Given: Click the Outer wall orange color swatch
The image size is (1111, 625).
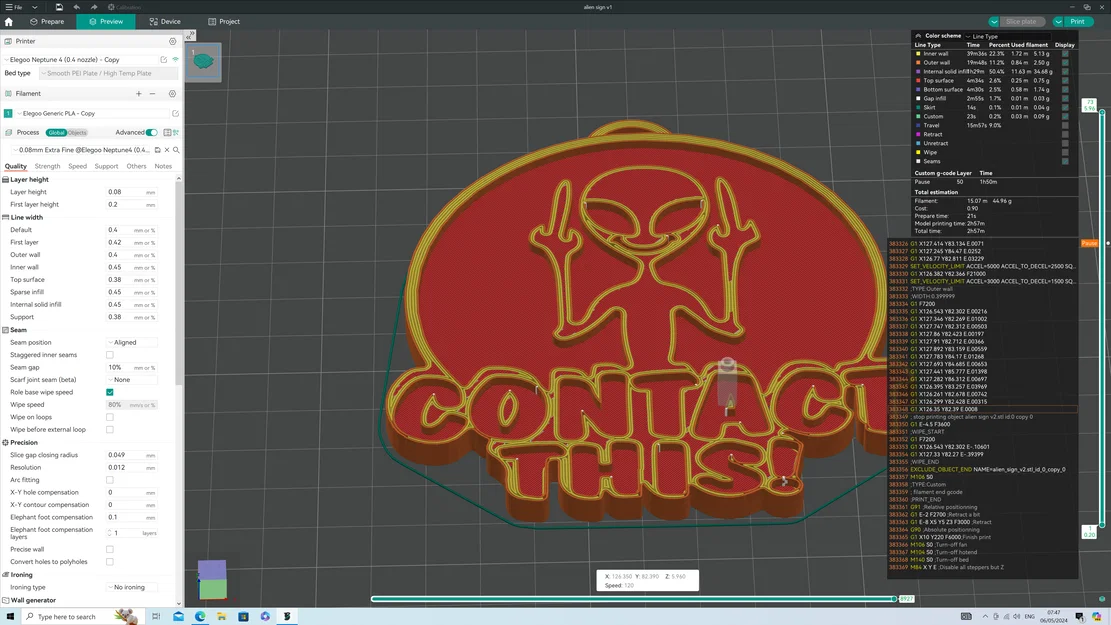Looking at the screenshot, I should click(918, 62).
